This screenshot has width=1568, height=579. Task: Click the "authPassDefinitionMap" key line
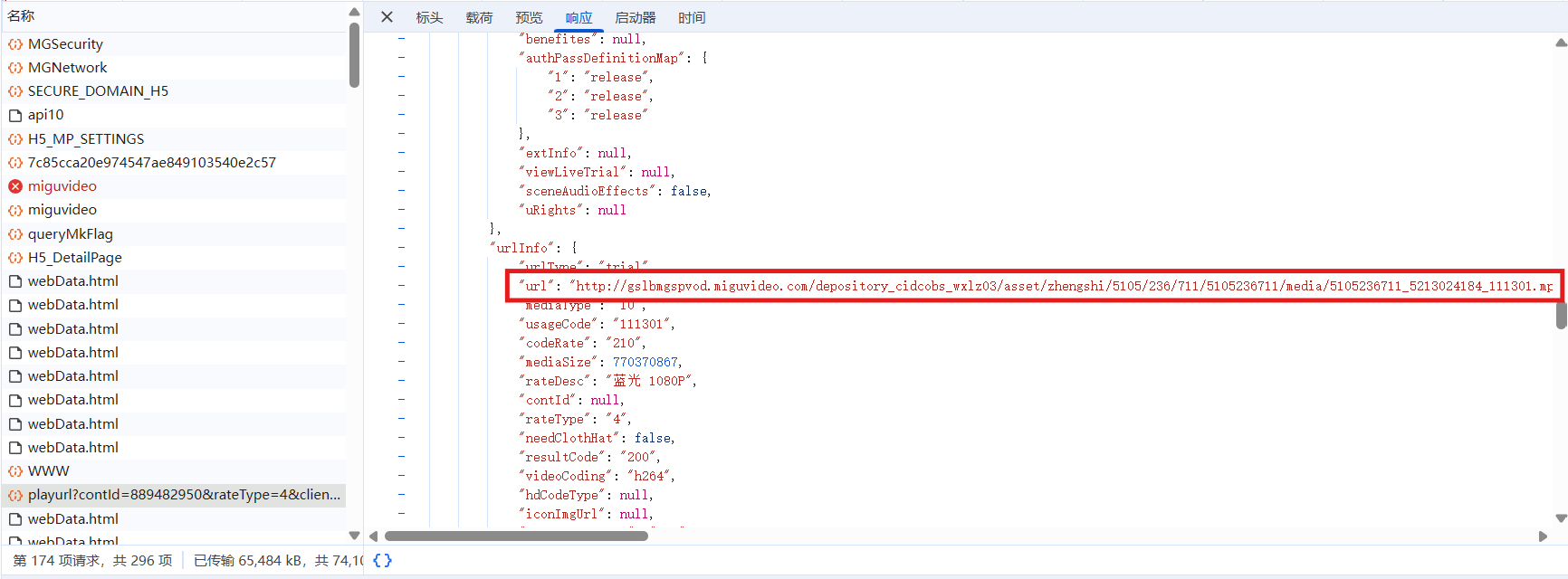click(613, 58)
